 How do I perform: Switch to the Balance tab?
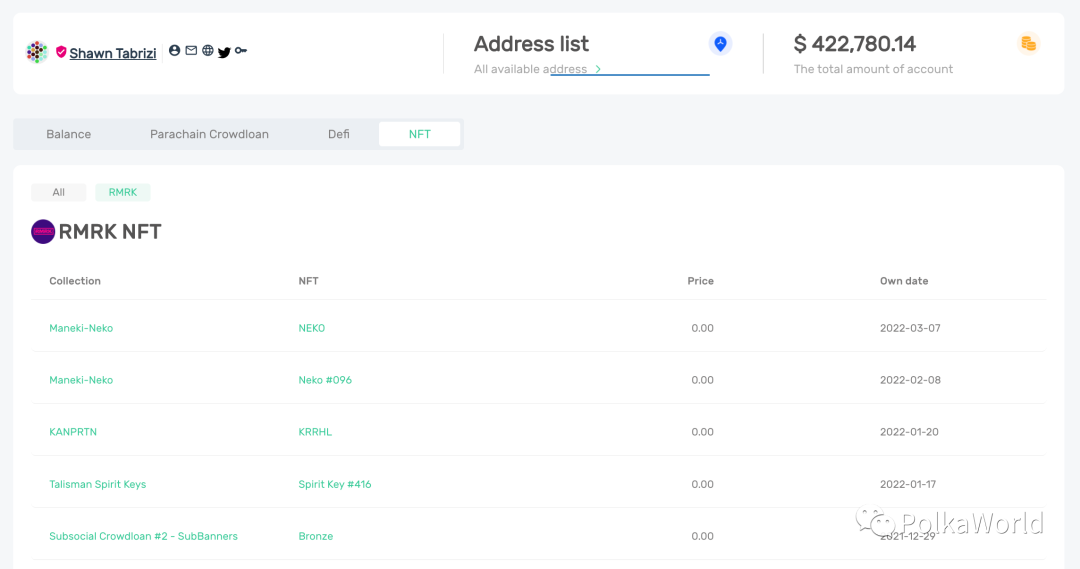tap(68, 134)
